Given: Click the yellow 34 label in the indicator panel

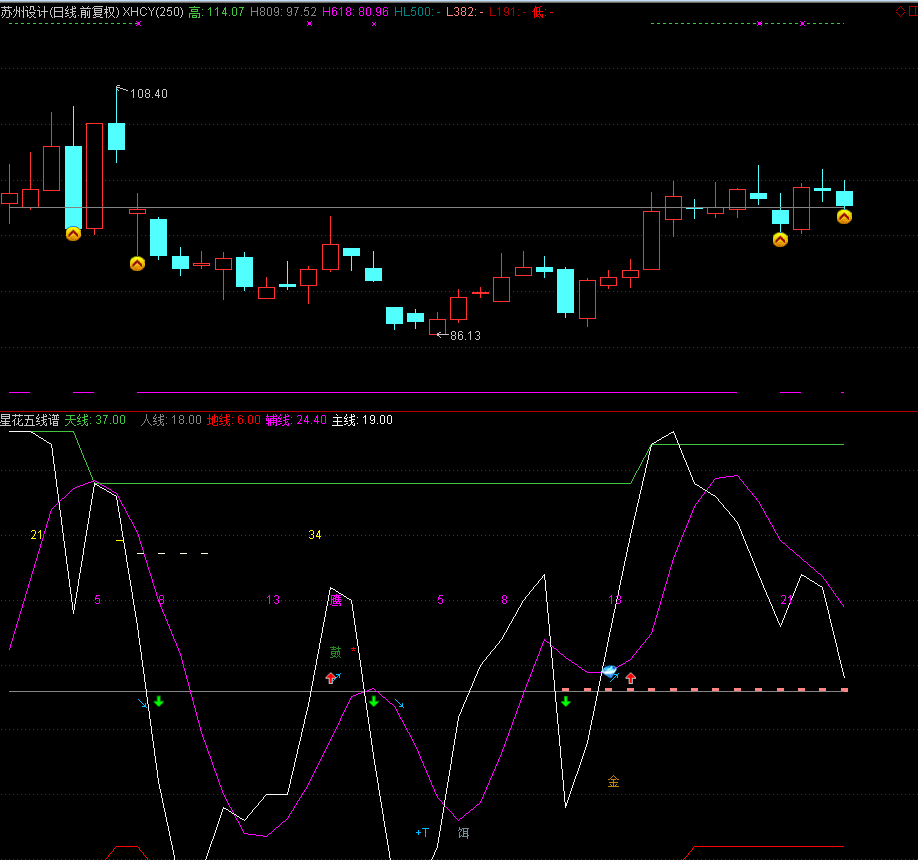Looking at the screenshot, I should pos(315,534).
